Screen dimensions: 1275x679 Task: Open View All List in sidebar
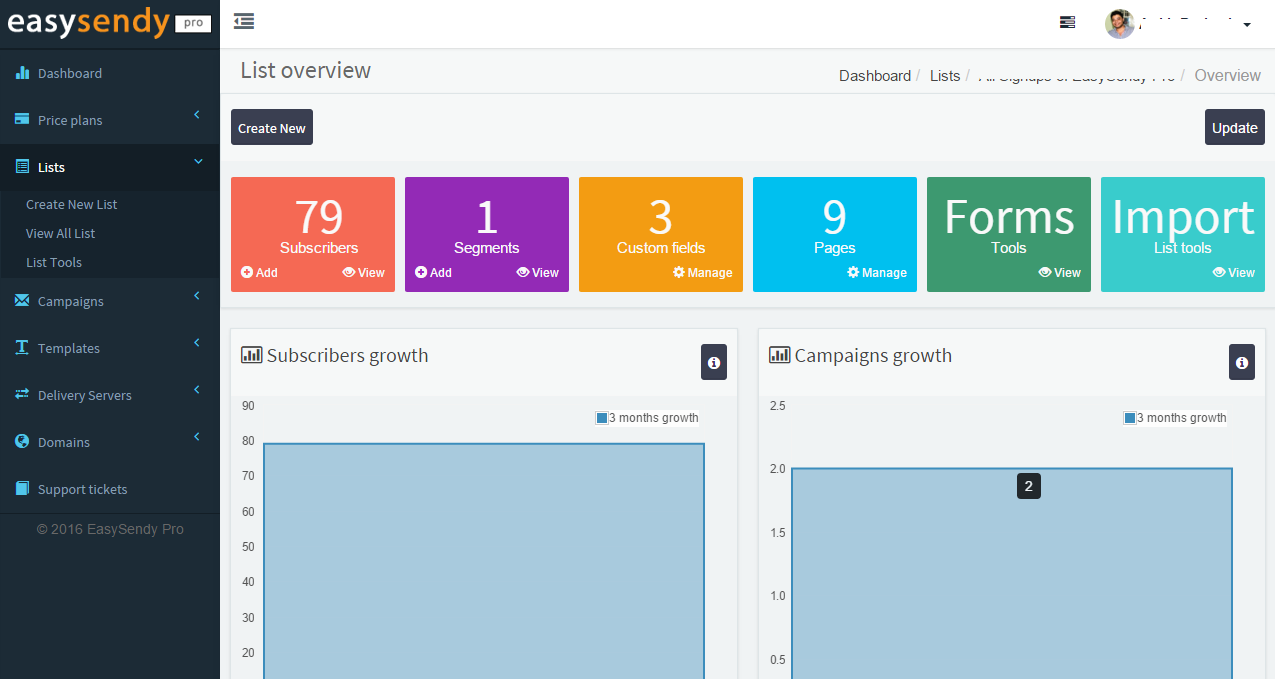(x=61, y=233)
